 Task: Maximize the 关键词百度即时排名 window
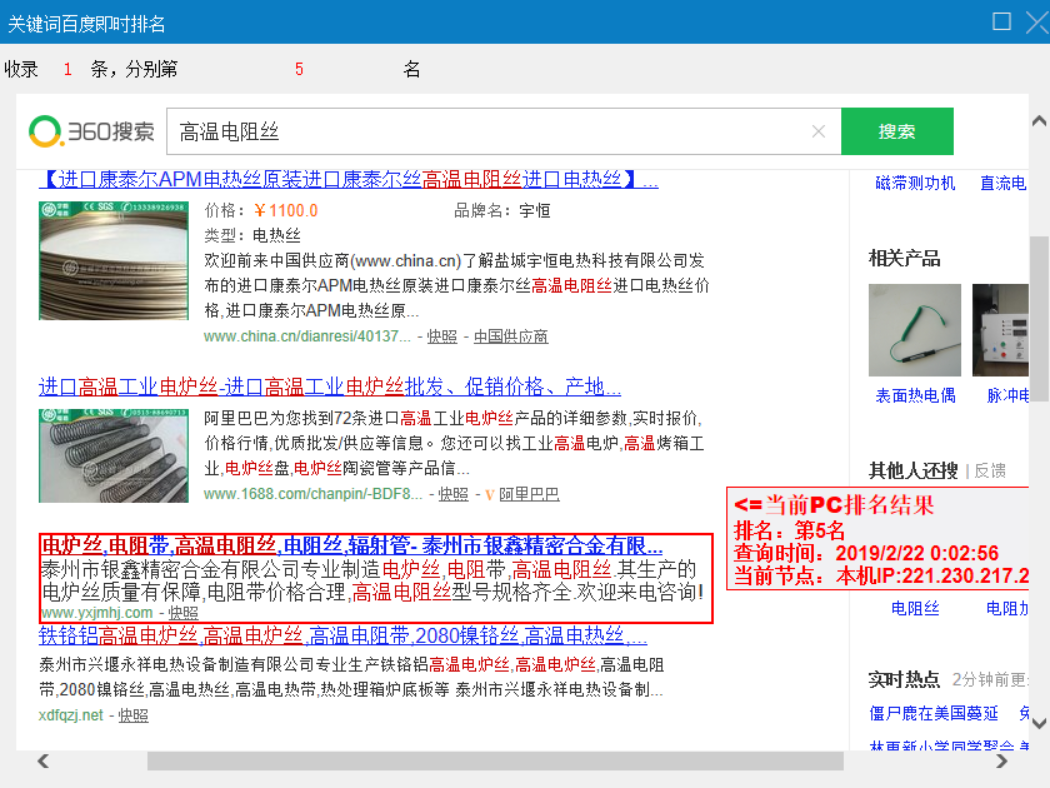[x=1002, y=21]
